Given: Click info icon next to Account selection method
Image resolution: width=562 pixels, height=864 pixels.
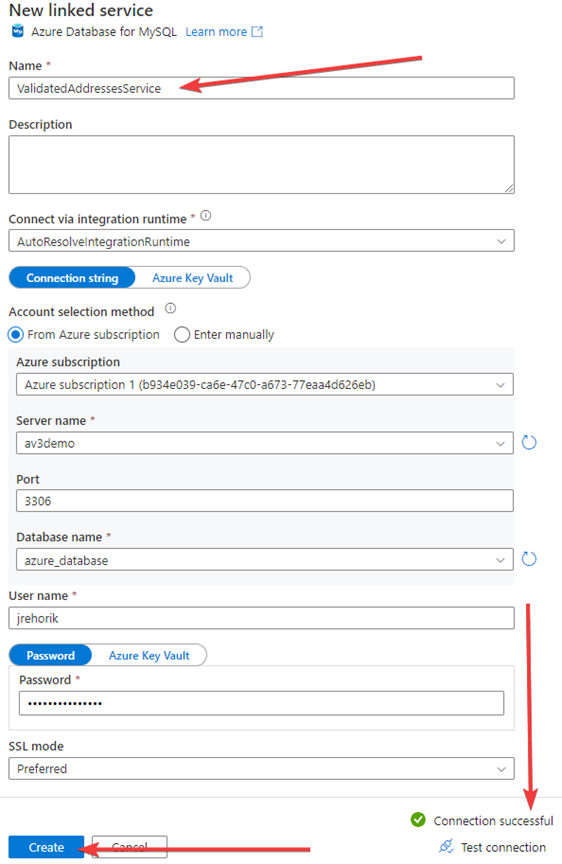Looking at the screenshot, I should [171, 308].
